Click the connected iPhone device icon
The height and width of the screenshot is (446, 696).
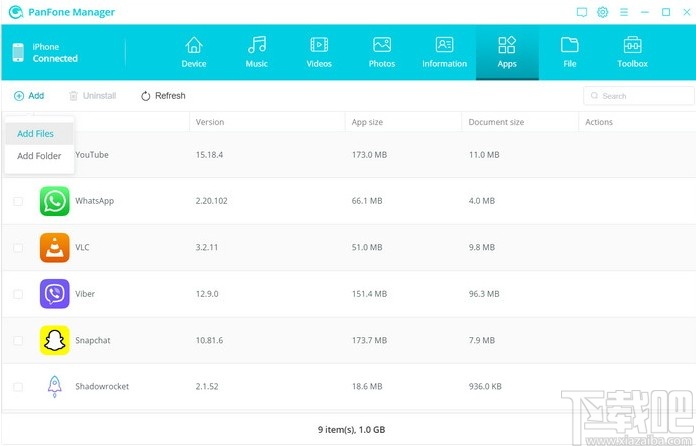click(x=18, y=52)
